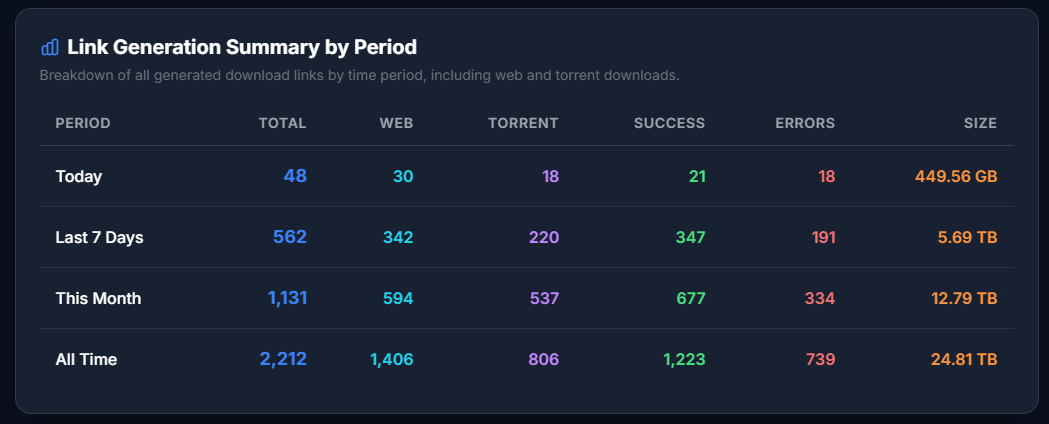Image resolution: width=1049 pixels, height=424 pixels.
Task: Click the TOTAL column header
Action: tap(282, 123)
